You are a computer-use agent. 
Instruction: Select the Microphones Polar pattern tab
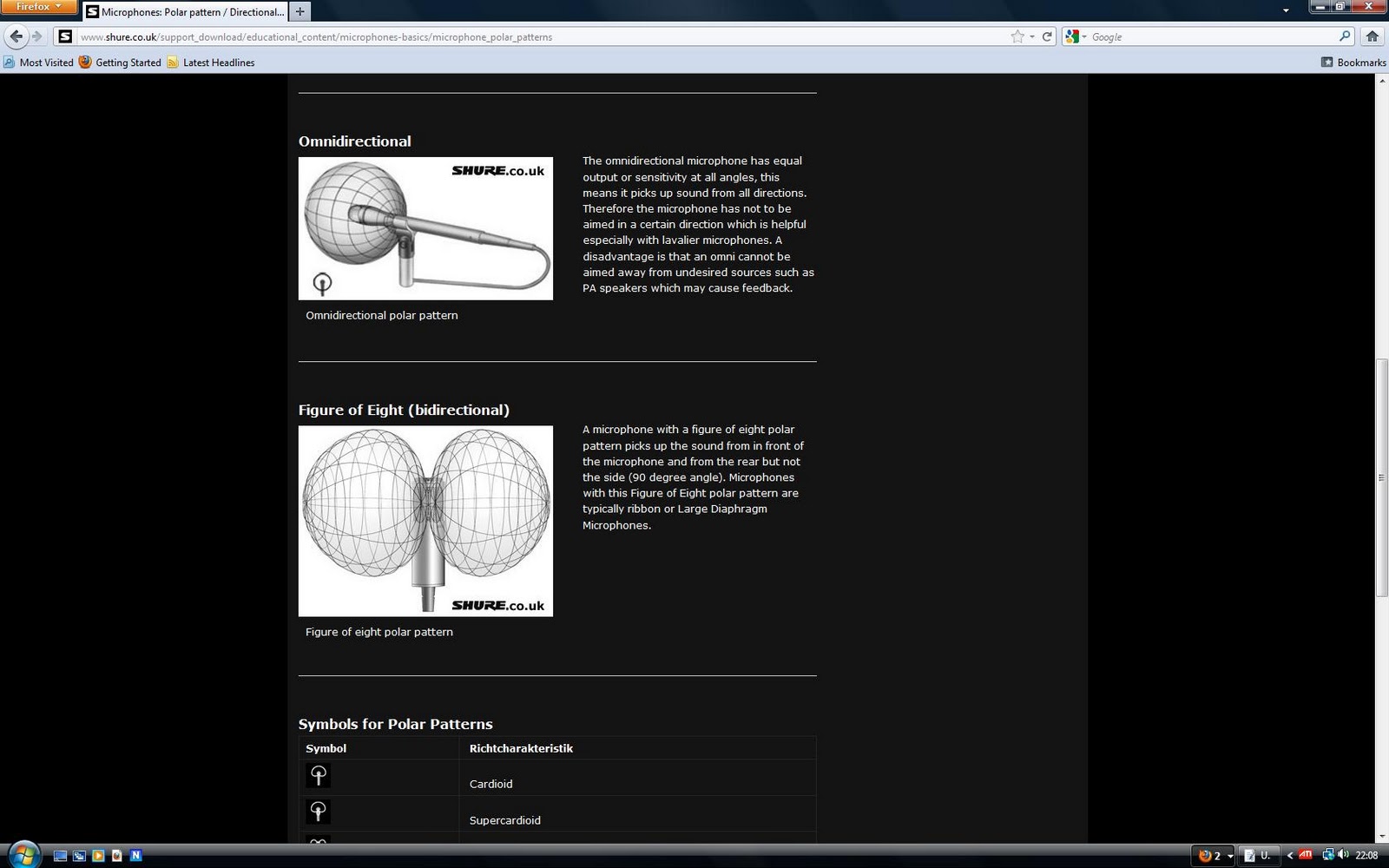[x=185, y=12]
